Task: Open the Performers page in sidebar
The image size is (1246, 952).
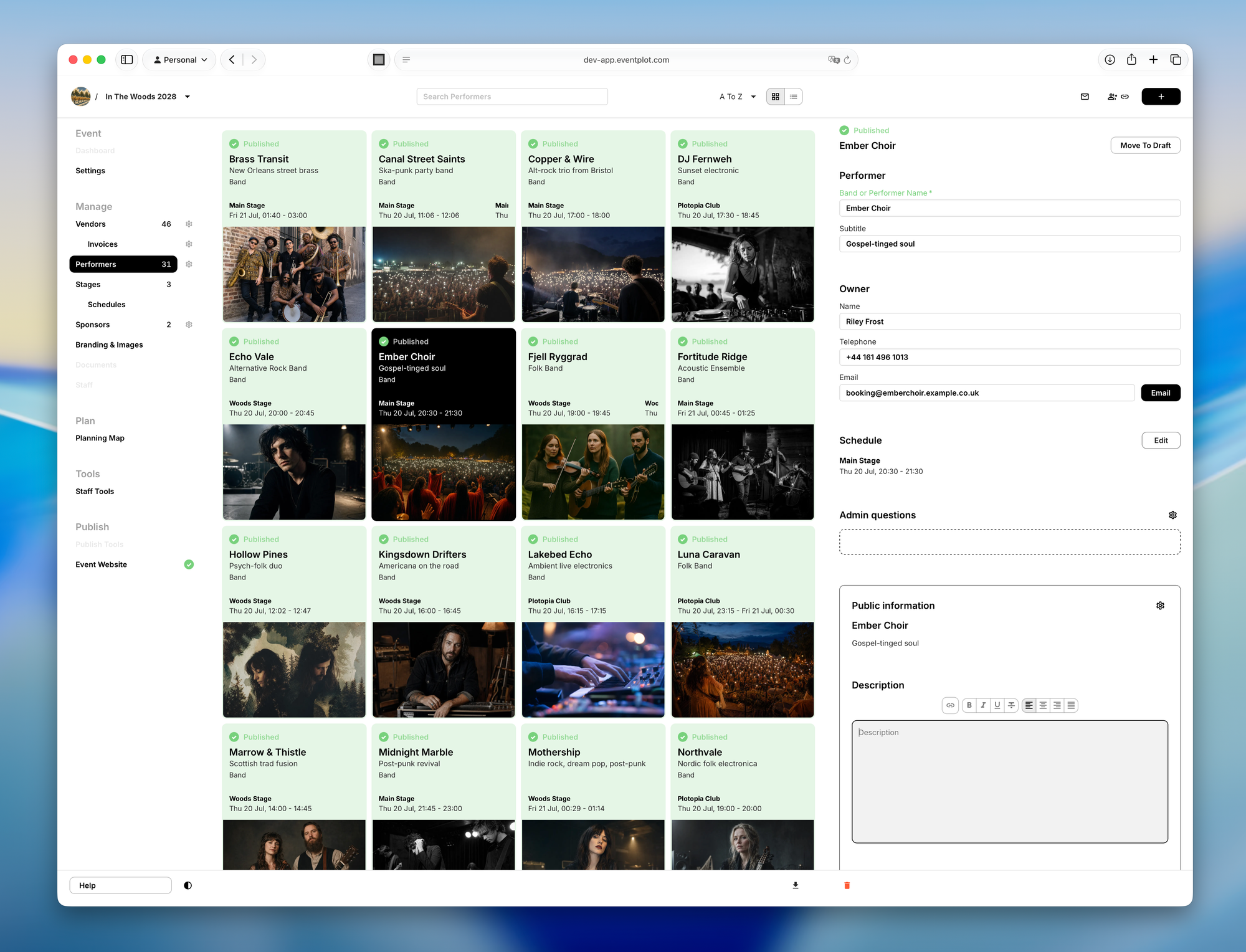Action: coord(123,264)
